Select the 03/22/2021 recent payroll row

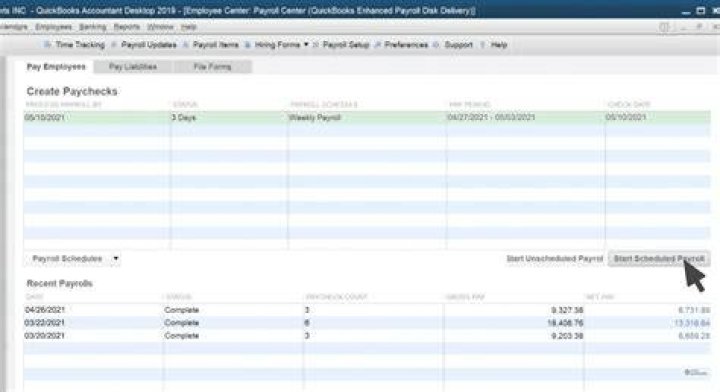(x=367, y=323)
